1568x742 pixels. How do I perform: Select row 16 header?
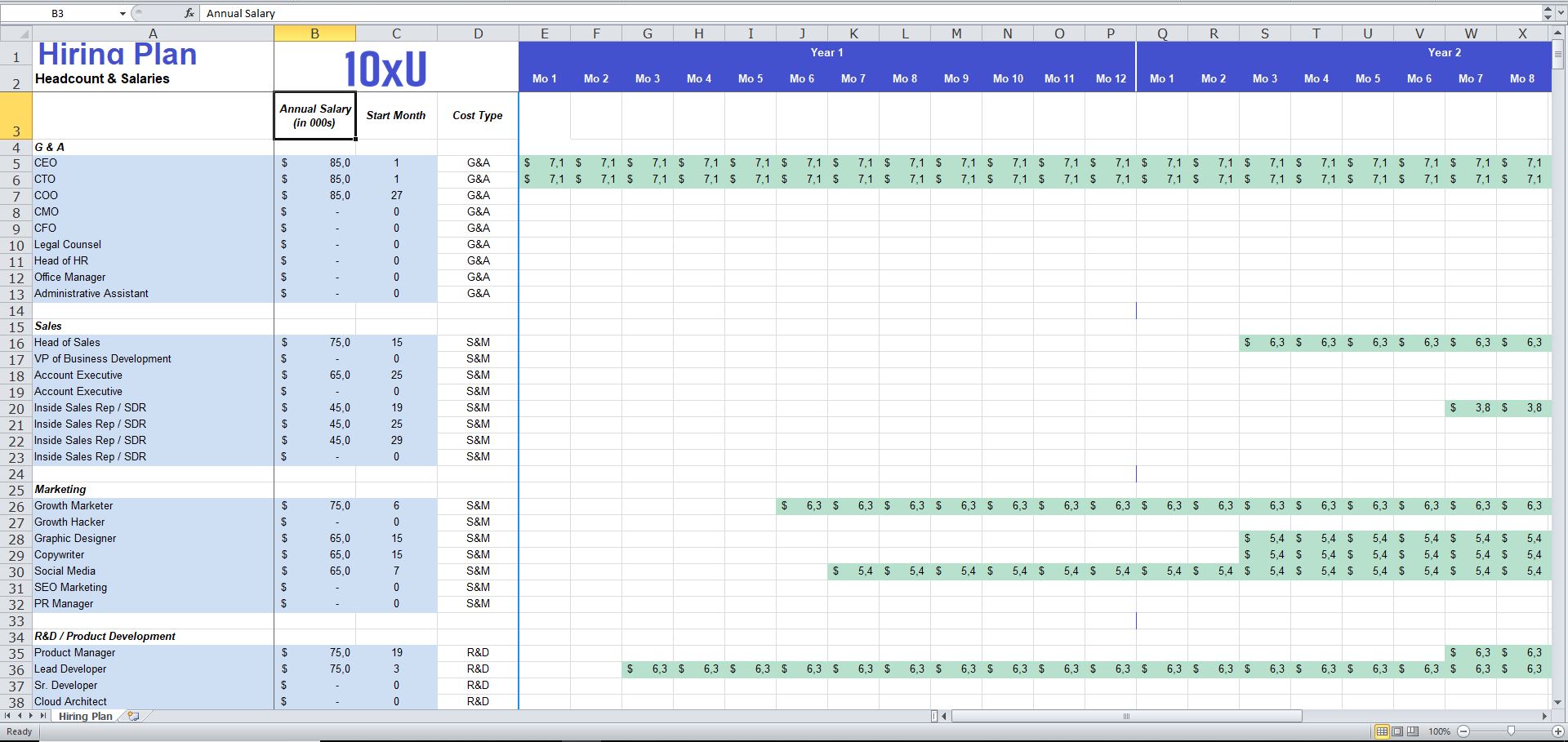point(16,343)
